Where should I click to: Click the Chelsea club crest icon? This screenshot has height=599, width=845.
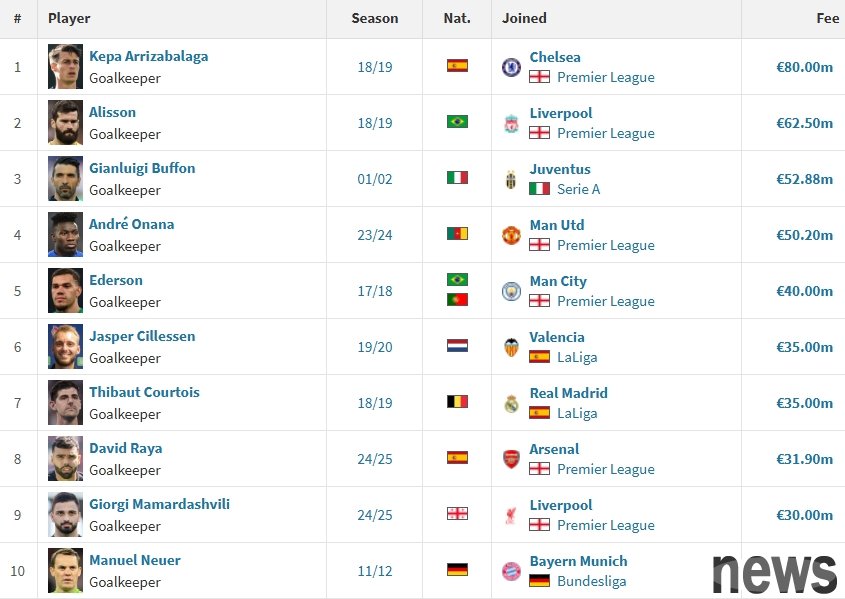pos(511,67)
